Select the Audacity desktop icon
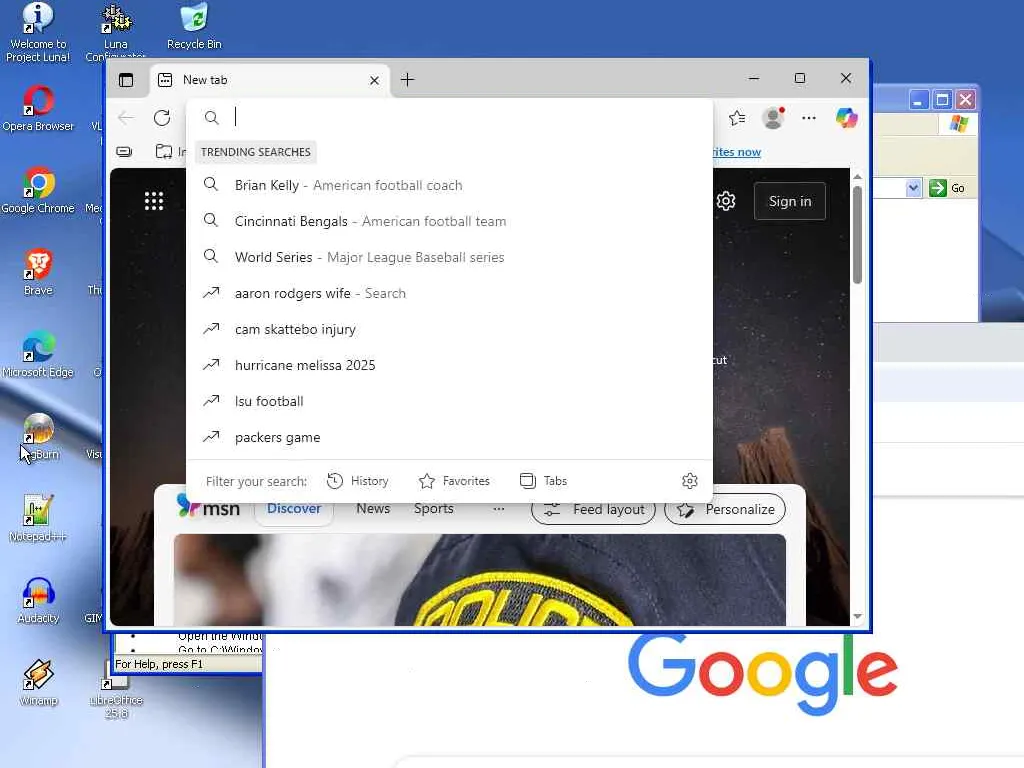 pyautogui.click(x=38, y=600)
